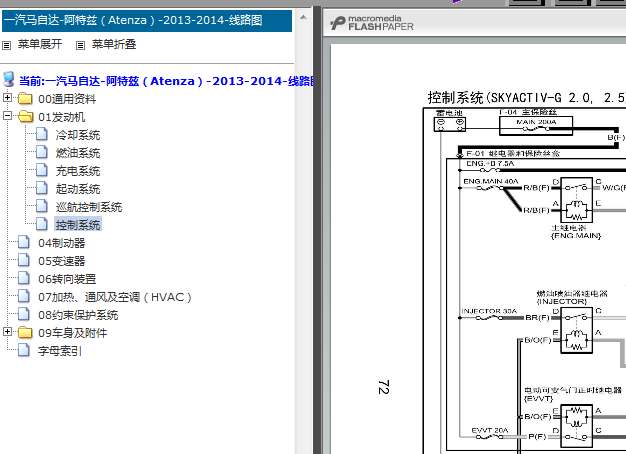Click the ENG.+B 7.5A fuse label
The width and height of the screenshot is (626, 454).
coord(490,163)
